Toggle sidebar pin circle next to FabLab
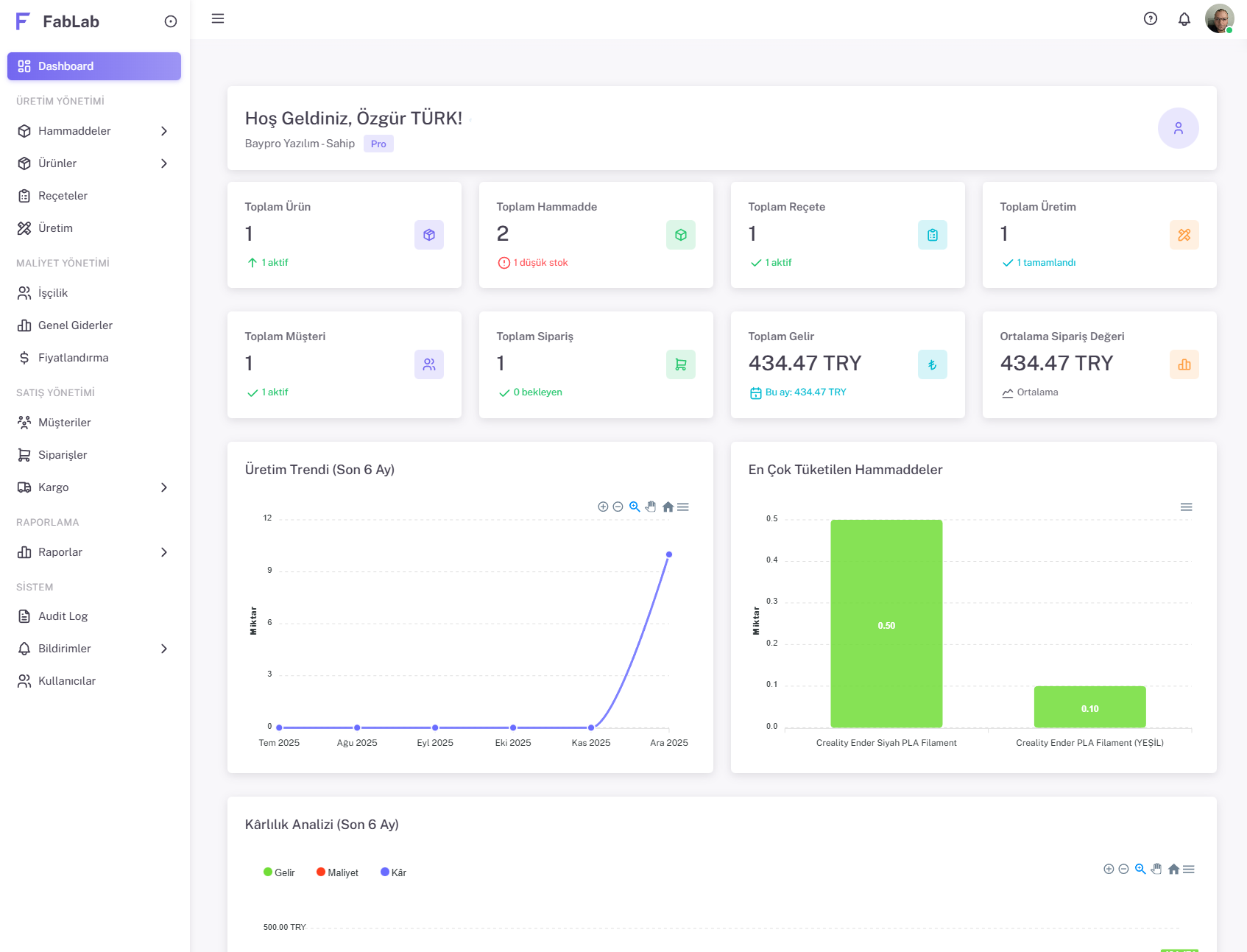This screenshot has width=1247, height=952. tap(171, 22)
